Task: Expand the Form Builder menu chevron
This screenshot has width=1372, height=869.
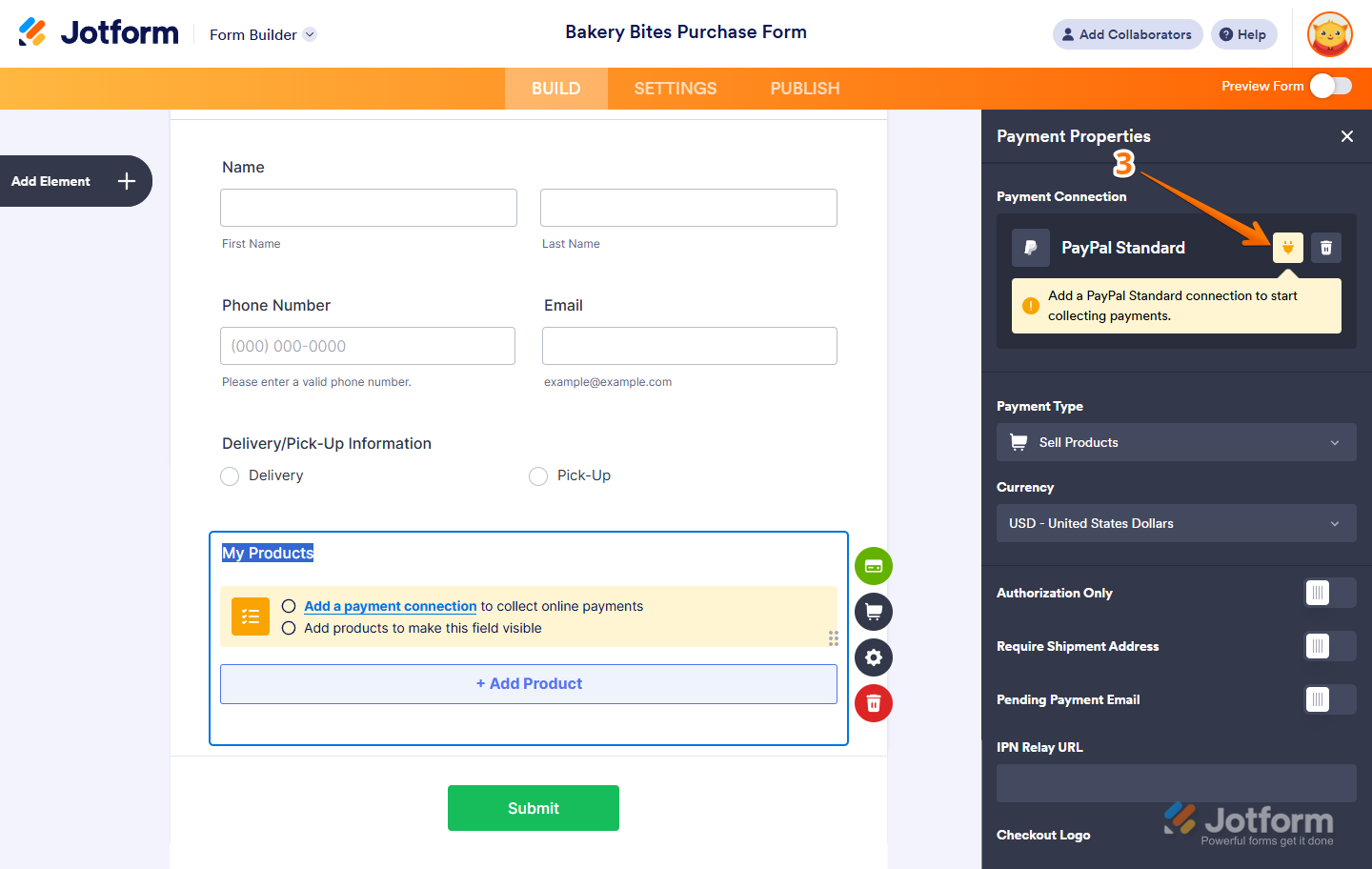Action: click(309, 34)
